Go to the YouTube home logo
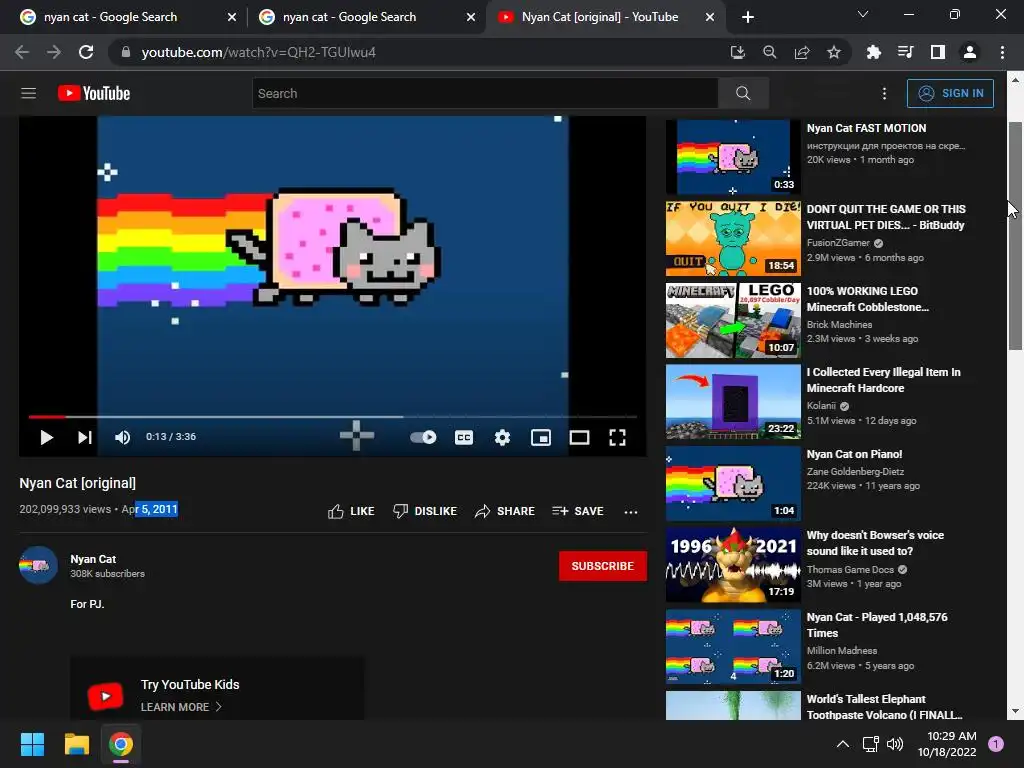 click(x=94, y=93)
